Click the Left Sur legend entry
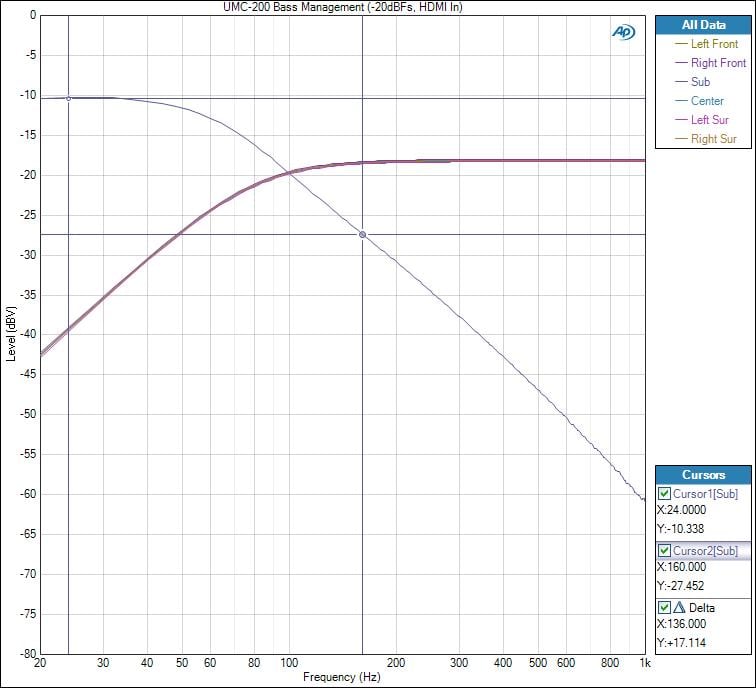This screenshot has width=756, height=688. [710, 120]
